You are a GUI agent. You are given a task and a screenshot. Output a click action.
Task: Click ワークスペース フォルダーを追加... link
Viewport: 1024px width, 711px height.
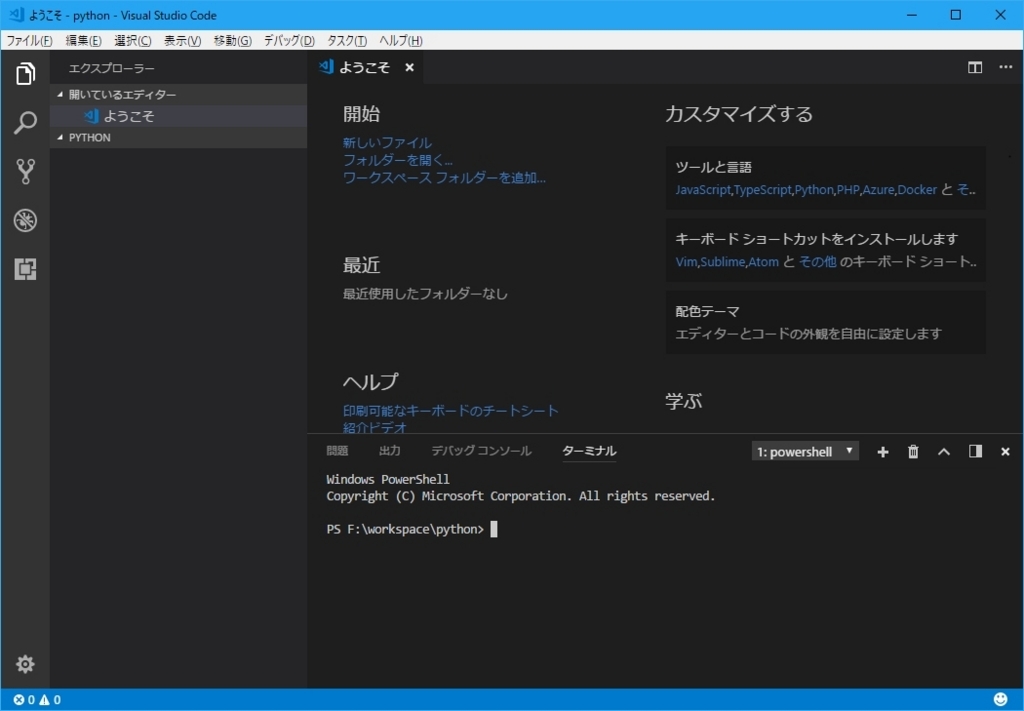(x=444, y=178)
